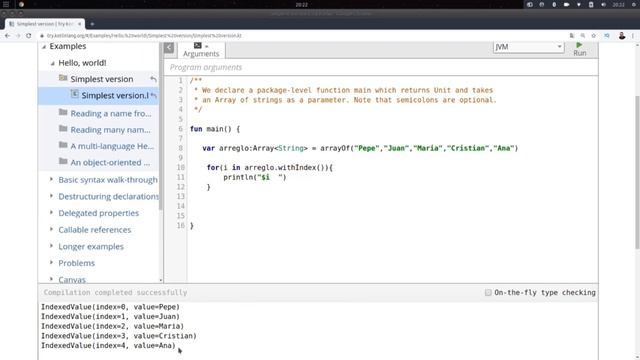This screenshot has width=640, height=360.
Task: Click the examples tree scrollbar
Action: (161, 127)
